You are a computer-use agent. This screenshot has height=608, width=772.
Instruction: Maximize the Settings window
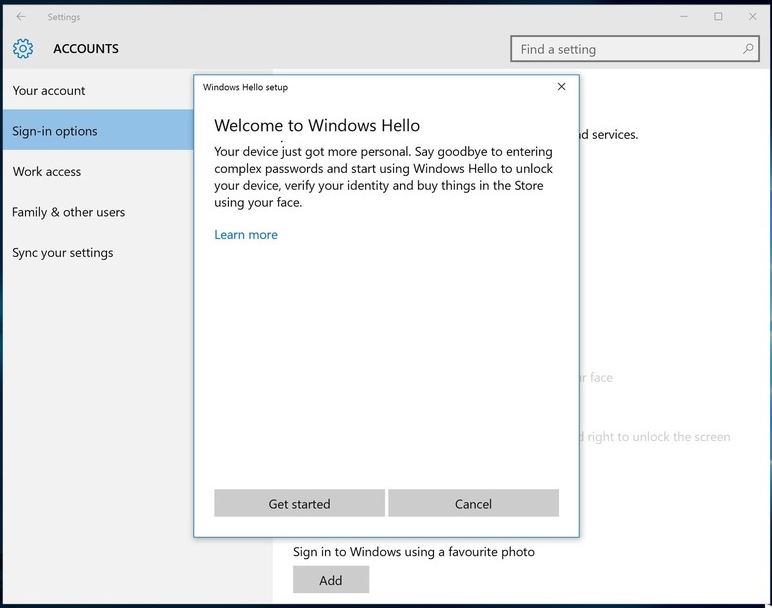pyautogui.click(x=718, y=17)
